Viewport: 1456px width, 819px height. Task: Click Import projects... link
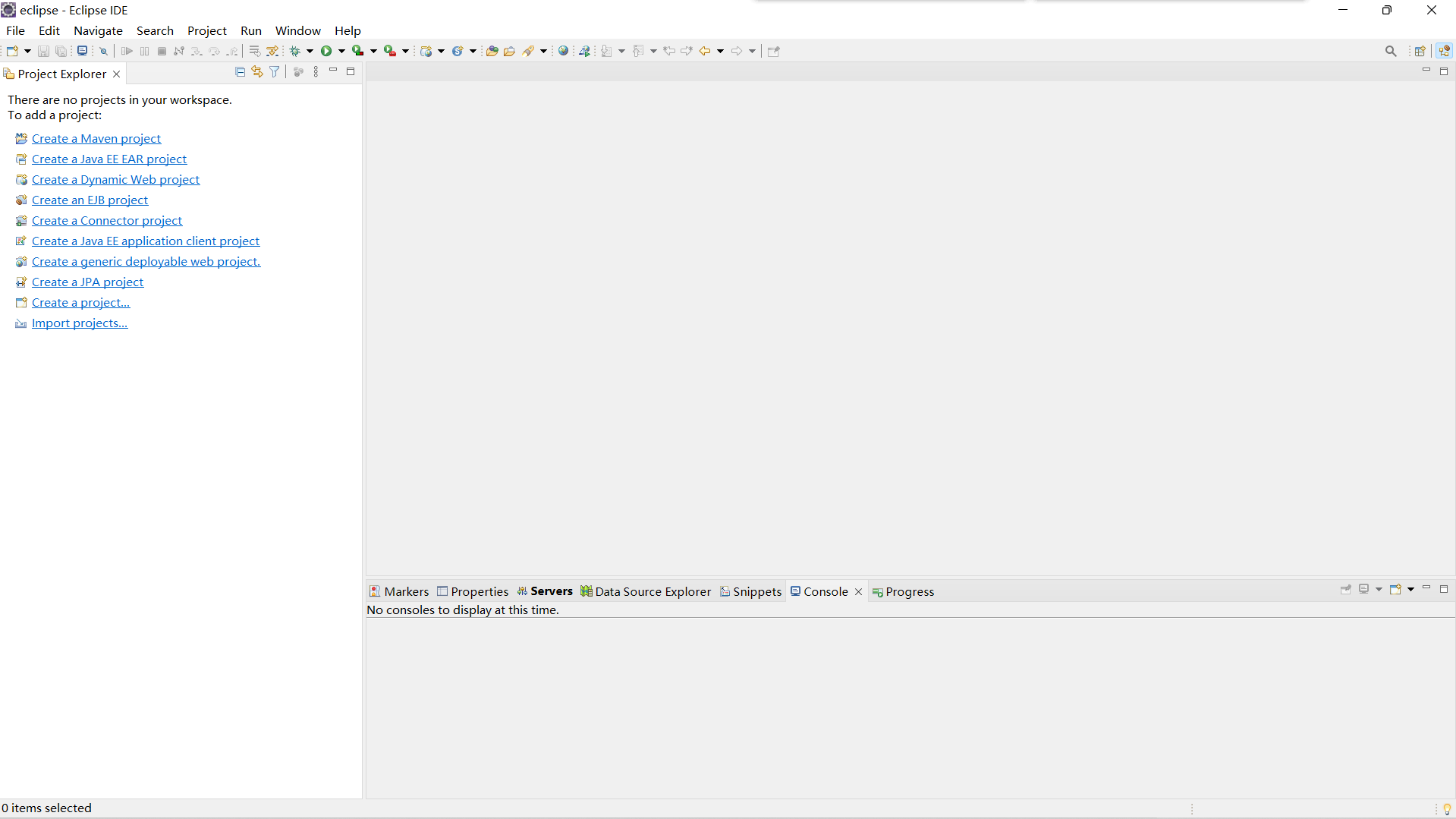coord(80,323)
